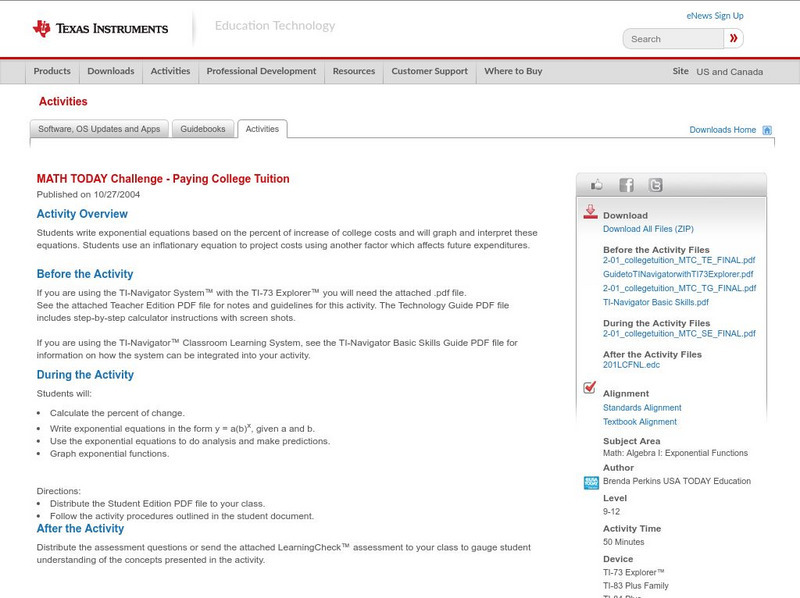Click the Write exponential equations bullet
800x598 pixels.
(182, 428)
